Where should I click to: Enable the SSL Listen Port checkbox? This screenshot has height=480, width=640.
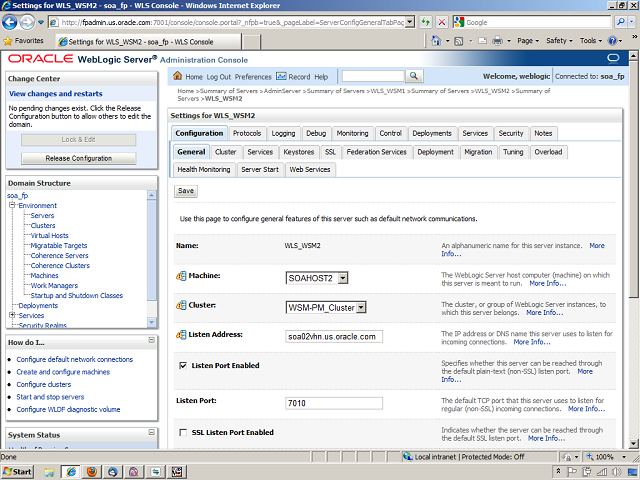click(x=181, y=433)
